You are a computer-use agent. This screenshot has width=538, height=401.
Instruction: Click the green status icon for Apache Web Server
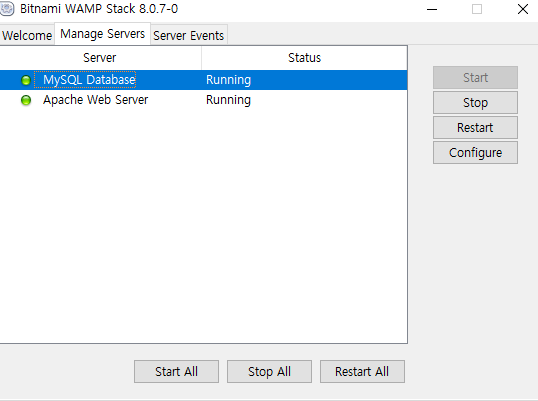[x=26, y=100]
